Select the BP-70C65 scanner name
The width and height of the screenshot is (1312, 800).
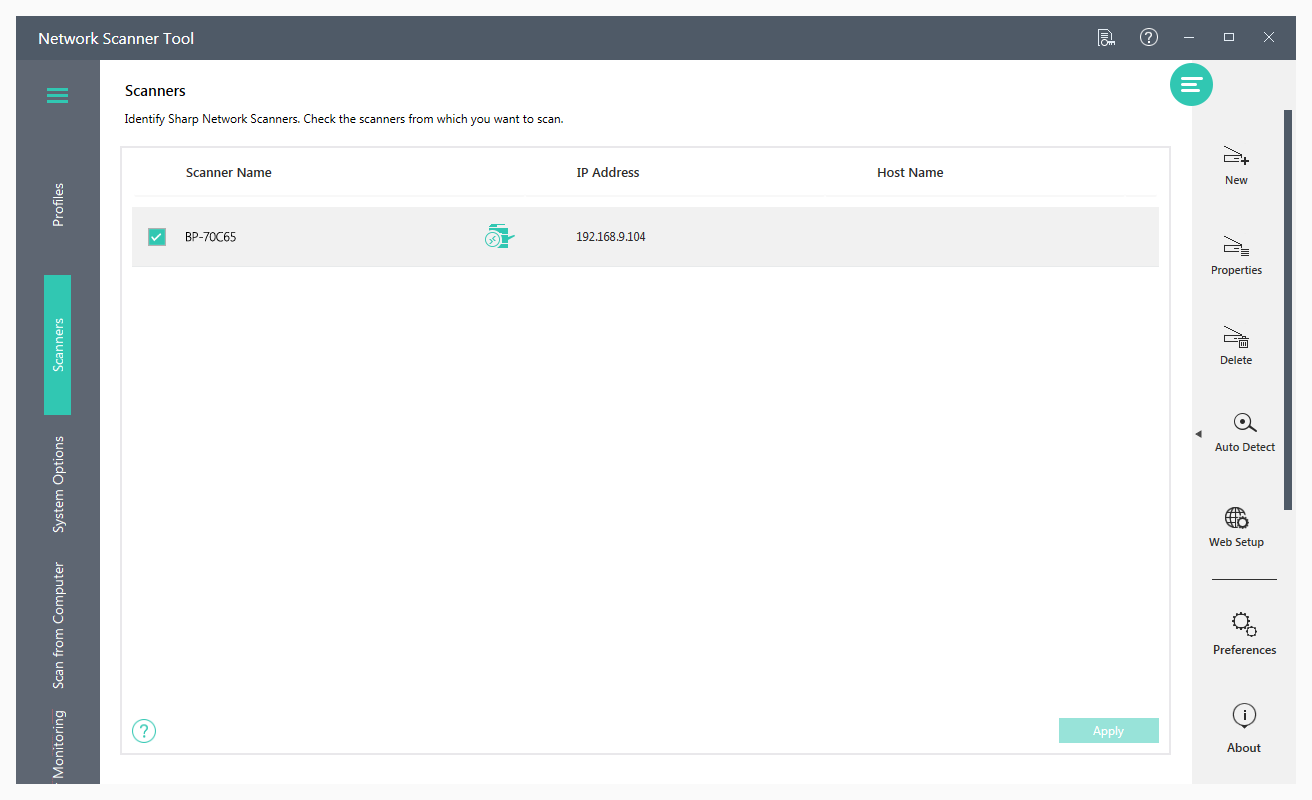211,237
